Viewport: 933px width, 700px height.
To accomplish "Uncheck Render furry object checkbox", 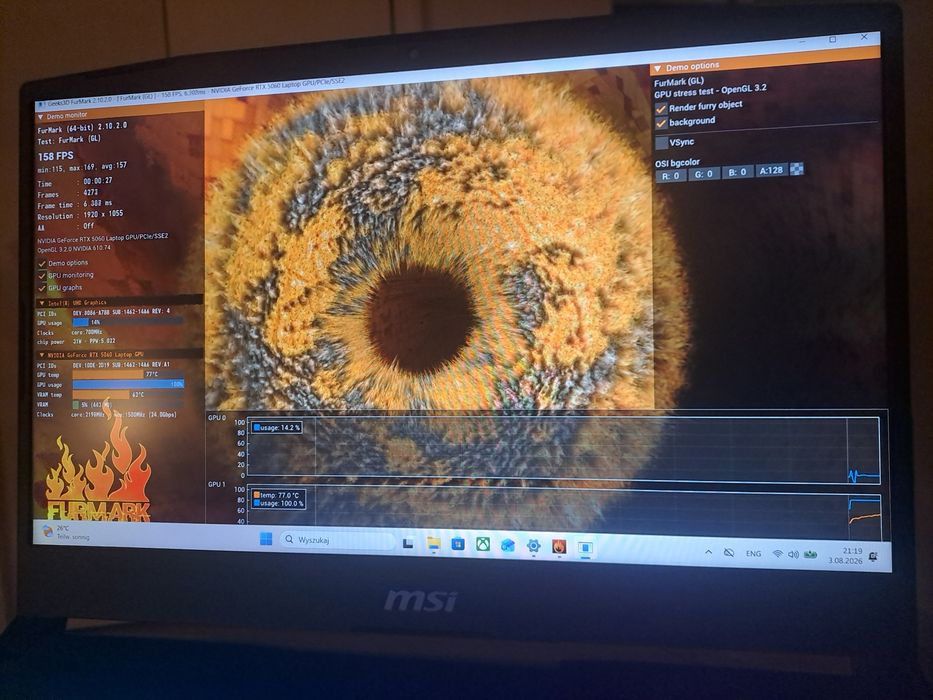I will point(660,110).
